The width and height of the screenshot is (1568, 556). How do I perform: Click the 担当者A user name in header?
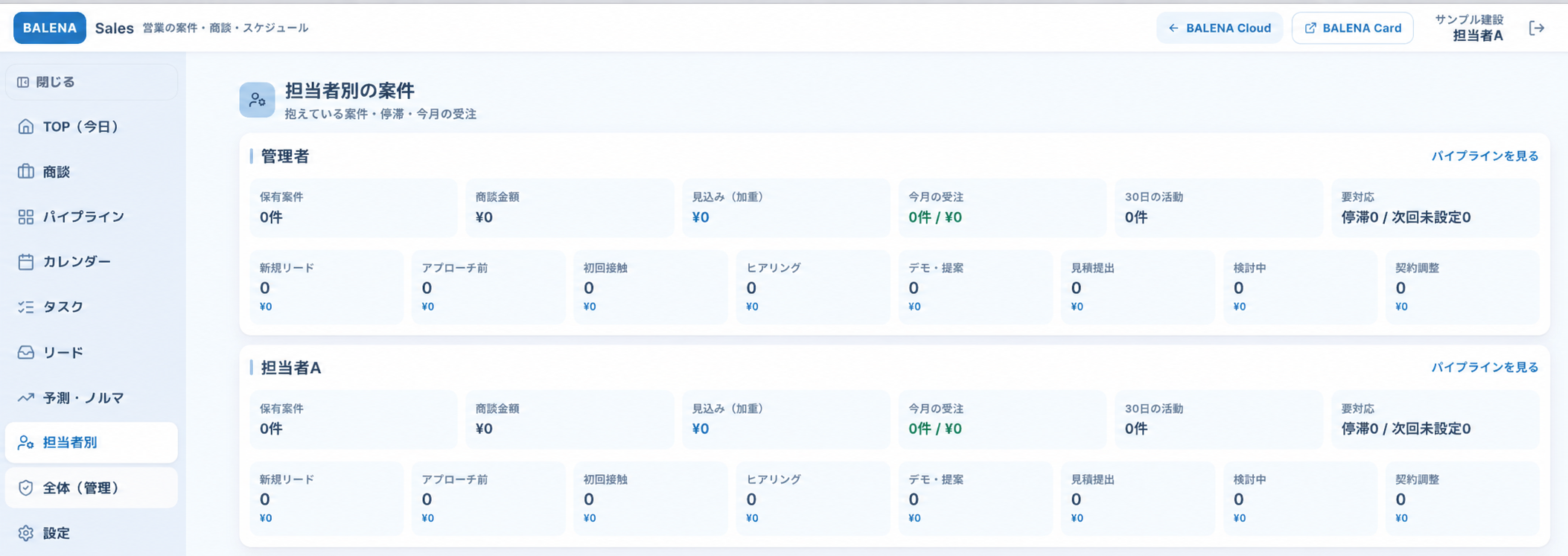[1478, 35]
